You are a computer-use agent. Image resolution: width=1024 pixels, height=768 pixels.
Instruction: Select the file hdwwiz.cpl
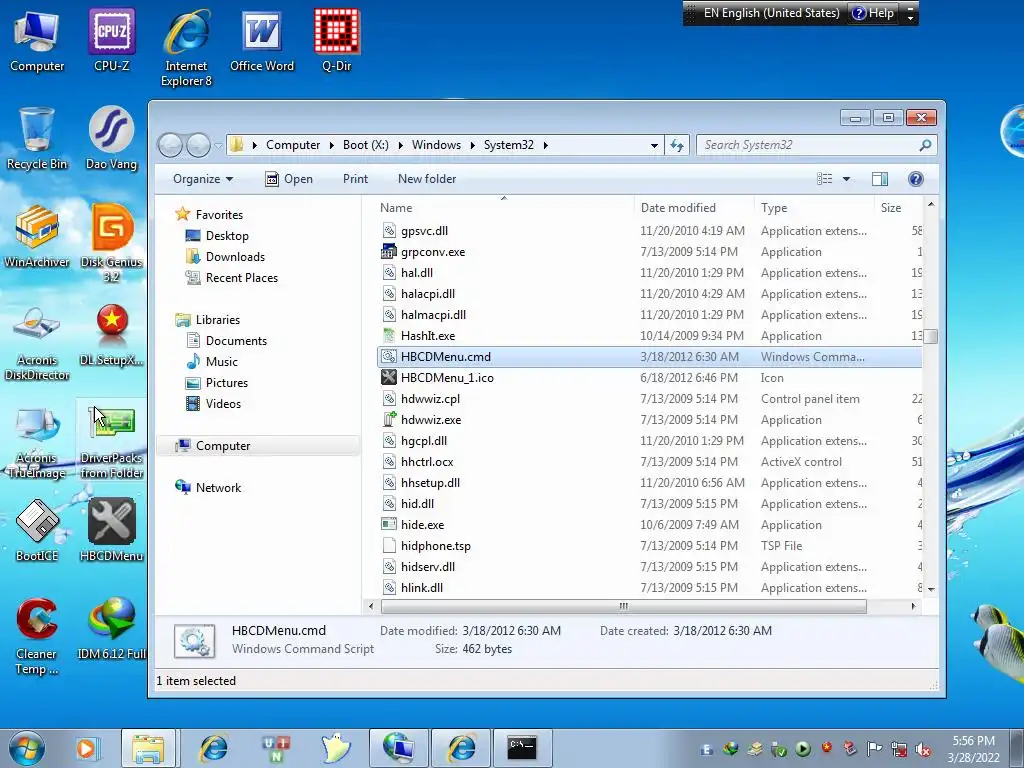430,398
